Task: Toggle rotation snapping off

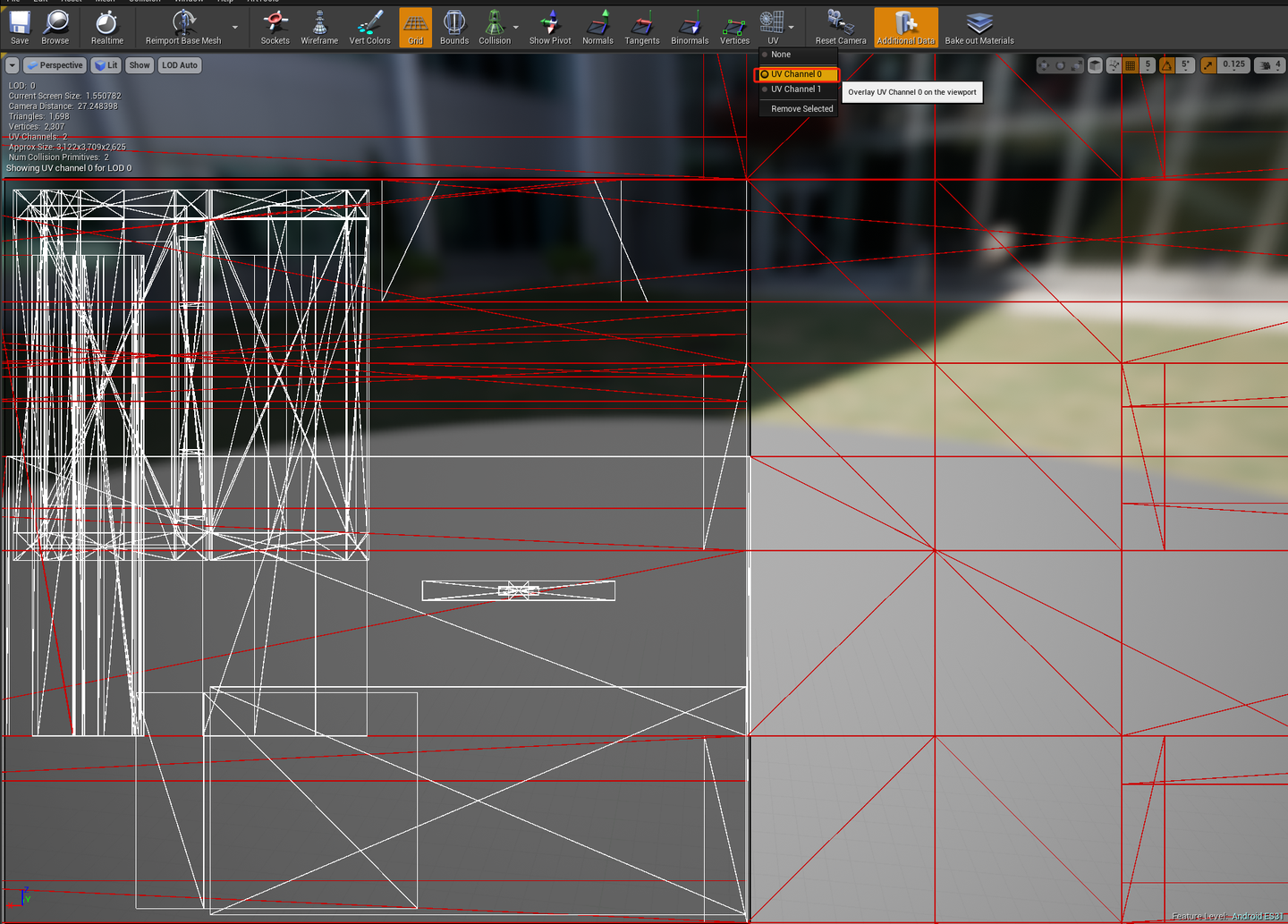Action: pos(1166,64)
